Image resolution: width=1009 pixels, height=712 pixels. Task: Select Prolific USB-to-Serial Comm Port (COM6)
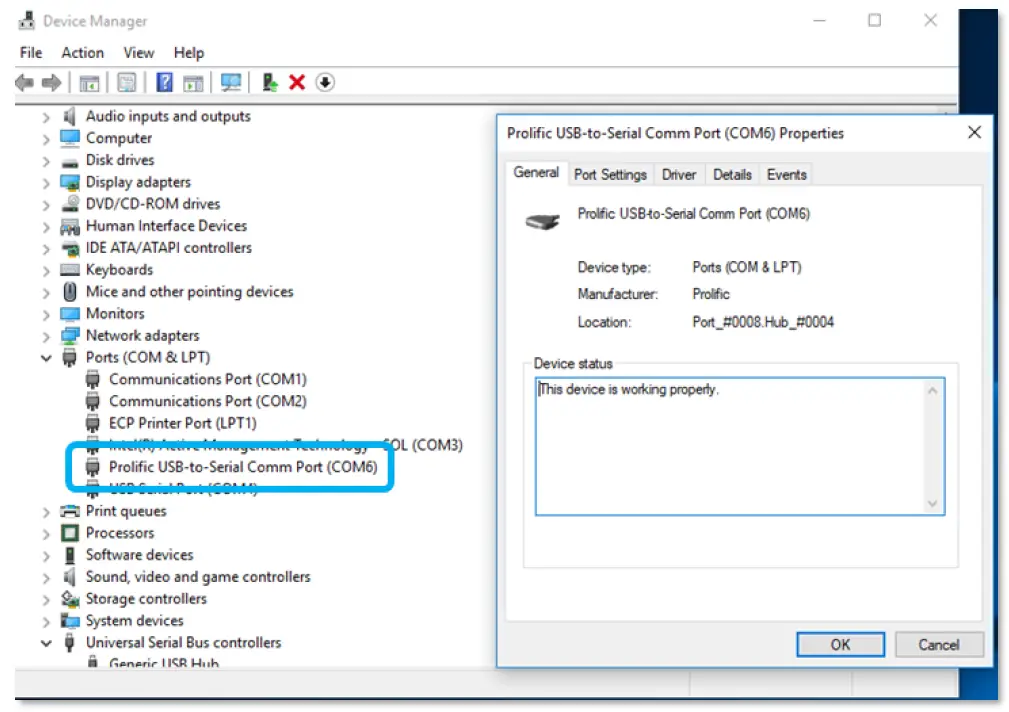point(243,467)
